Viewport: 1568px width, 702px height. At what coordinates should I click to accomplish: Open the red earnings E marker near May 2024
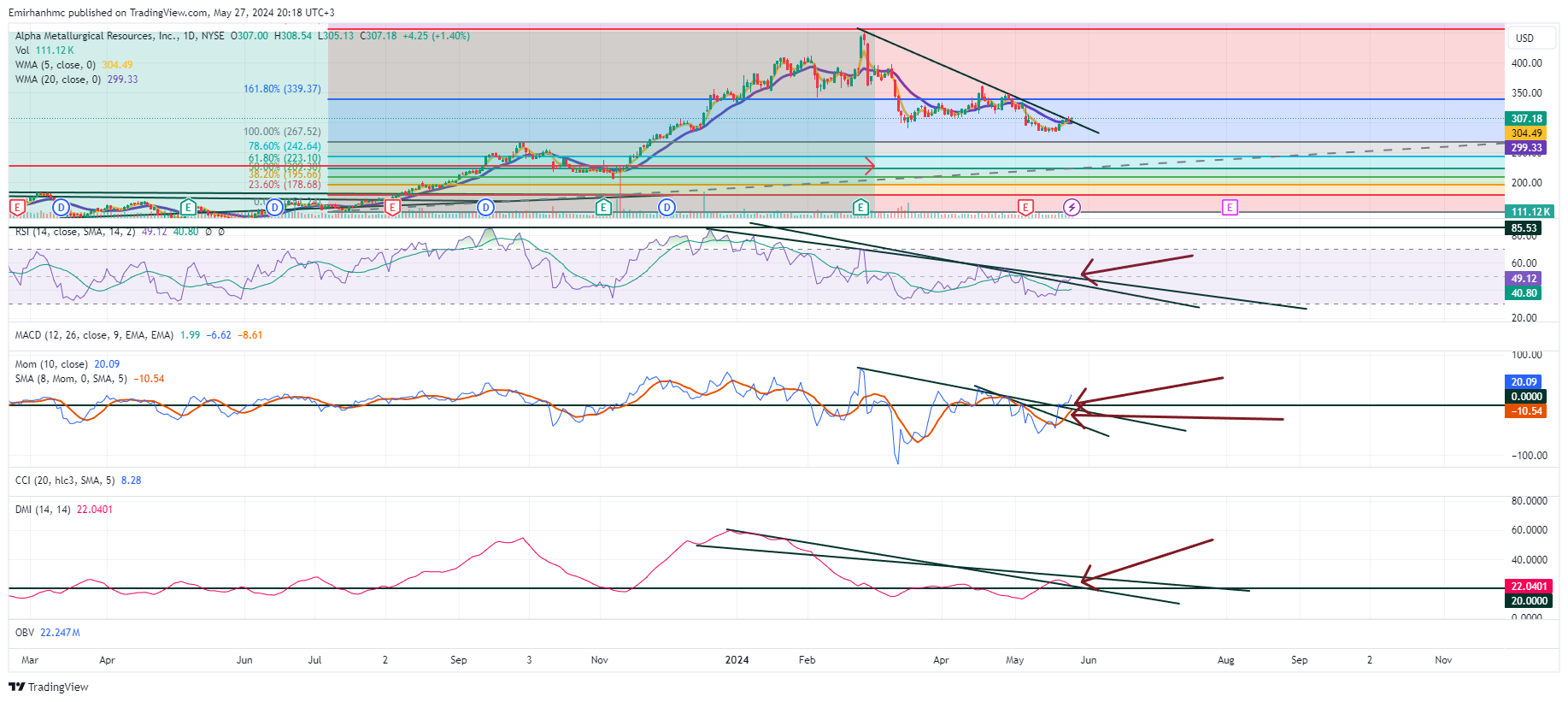click(1025, 207)
